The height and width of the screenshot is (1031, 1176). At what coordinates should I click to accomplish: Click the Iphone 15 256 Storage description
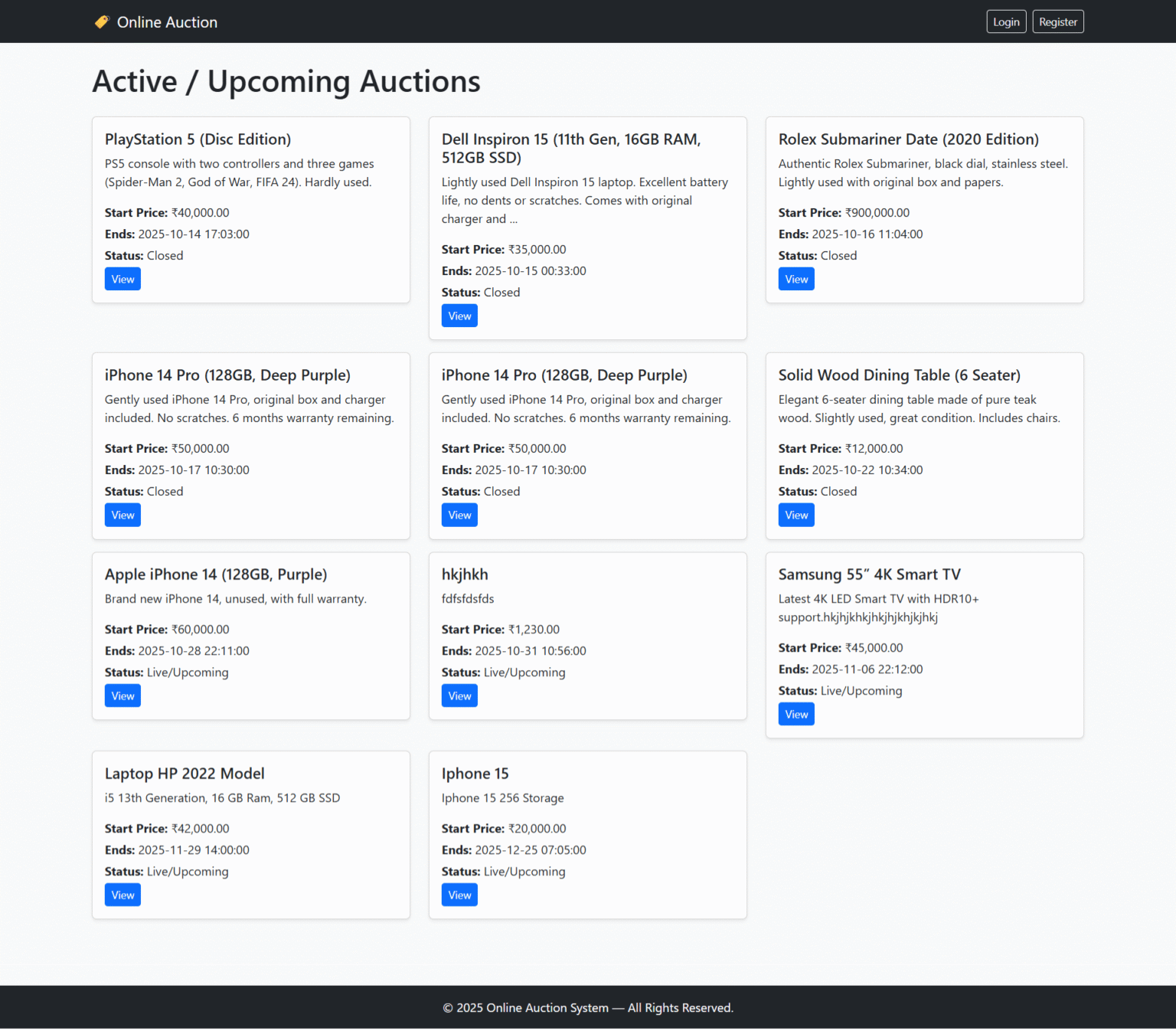[503, 798]
